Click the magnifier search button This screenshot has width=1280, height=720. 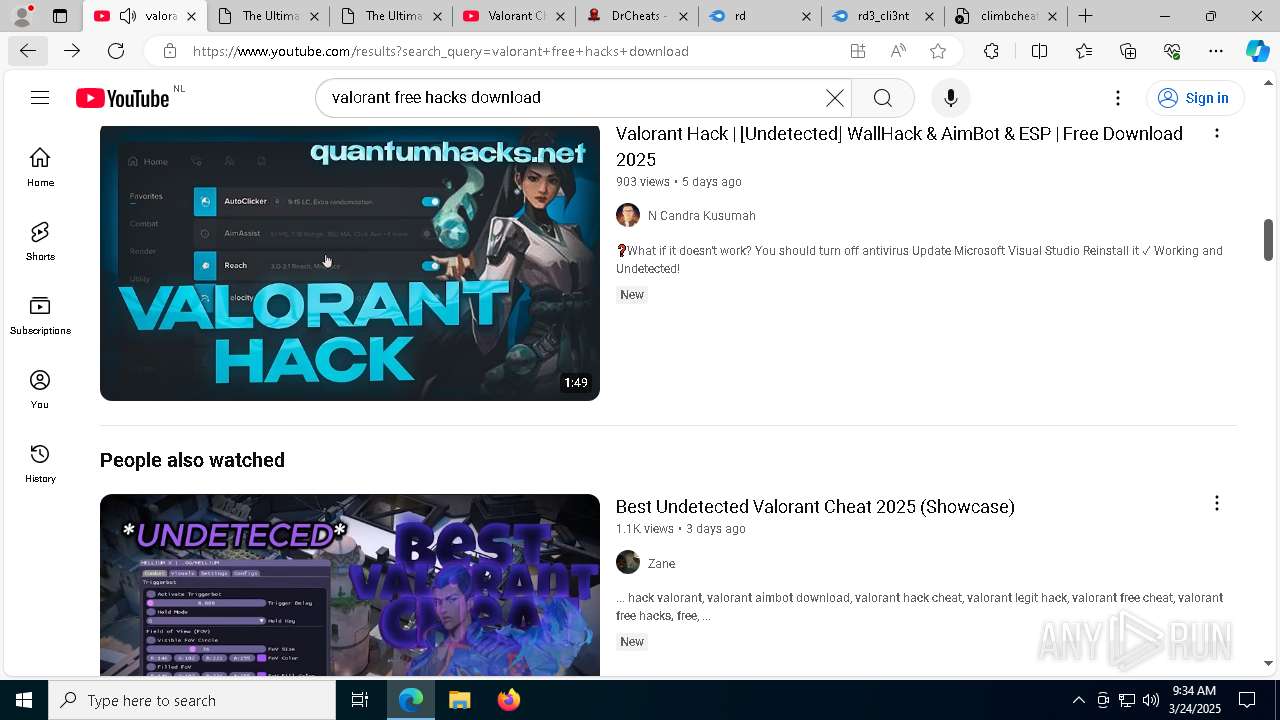(882, 97)
